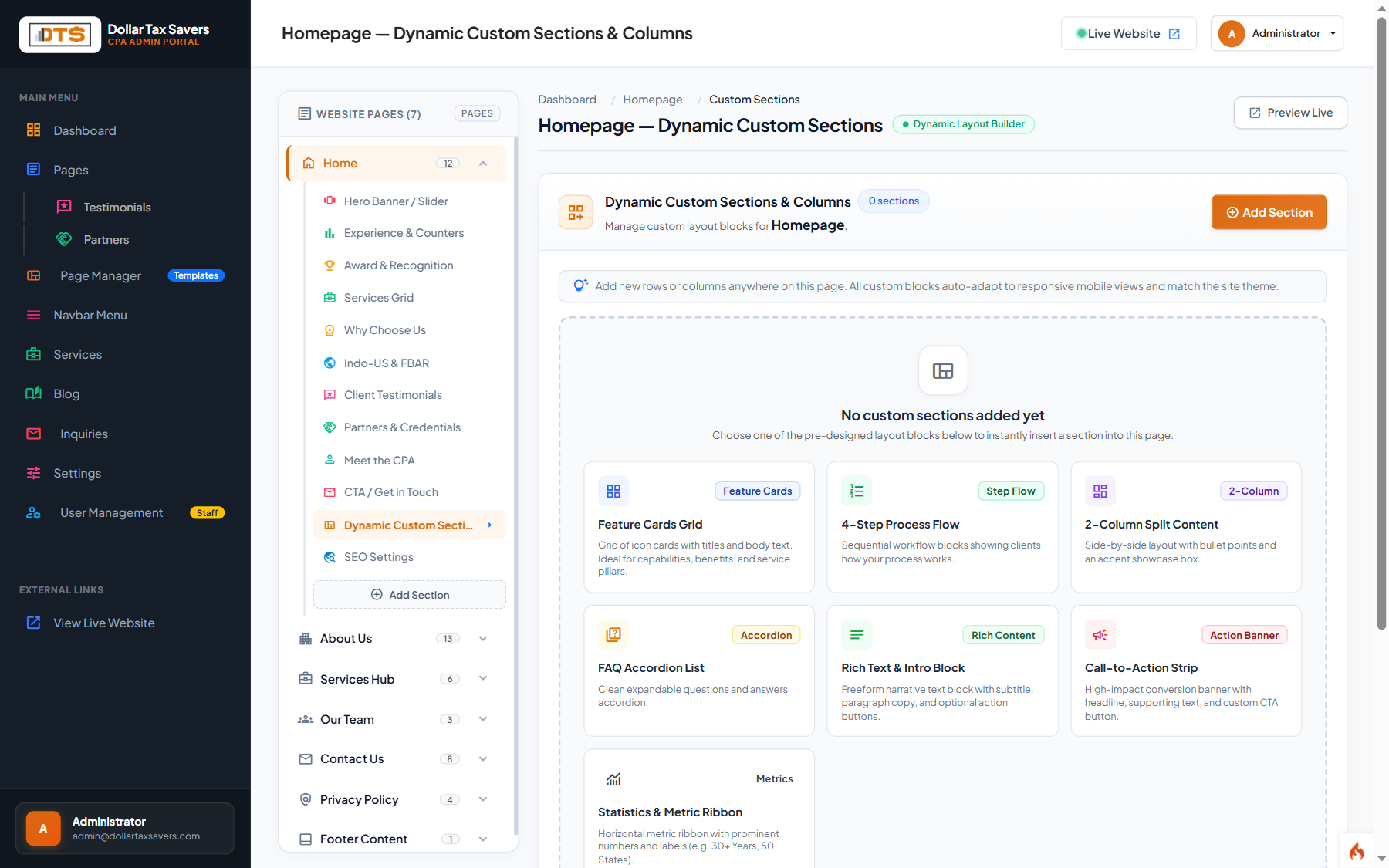The width and height of the screenshot is (1389, 868).
Task: Click the Administrator profile card at sidebar bottom
Action: [x=125, y=829]
